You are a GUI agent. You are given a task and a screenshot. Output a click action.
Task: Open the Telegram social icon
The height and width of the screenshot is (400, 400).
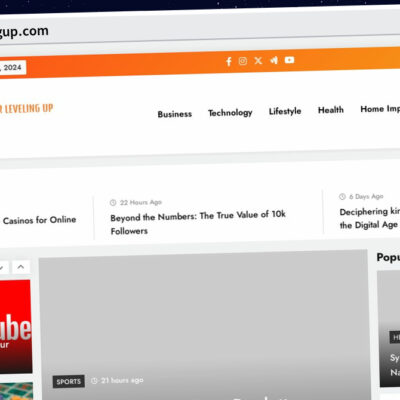274,60
